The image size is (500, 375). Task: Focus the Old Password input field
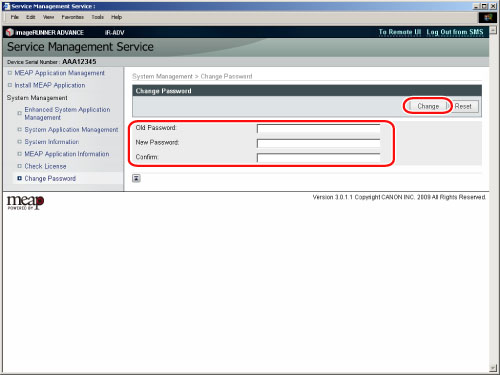click(x=318, y=129)
